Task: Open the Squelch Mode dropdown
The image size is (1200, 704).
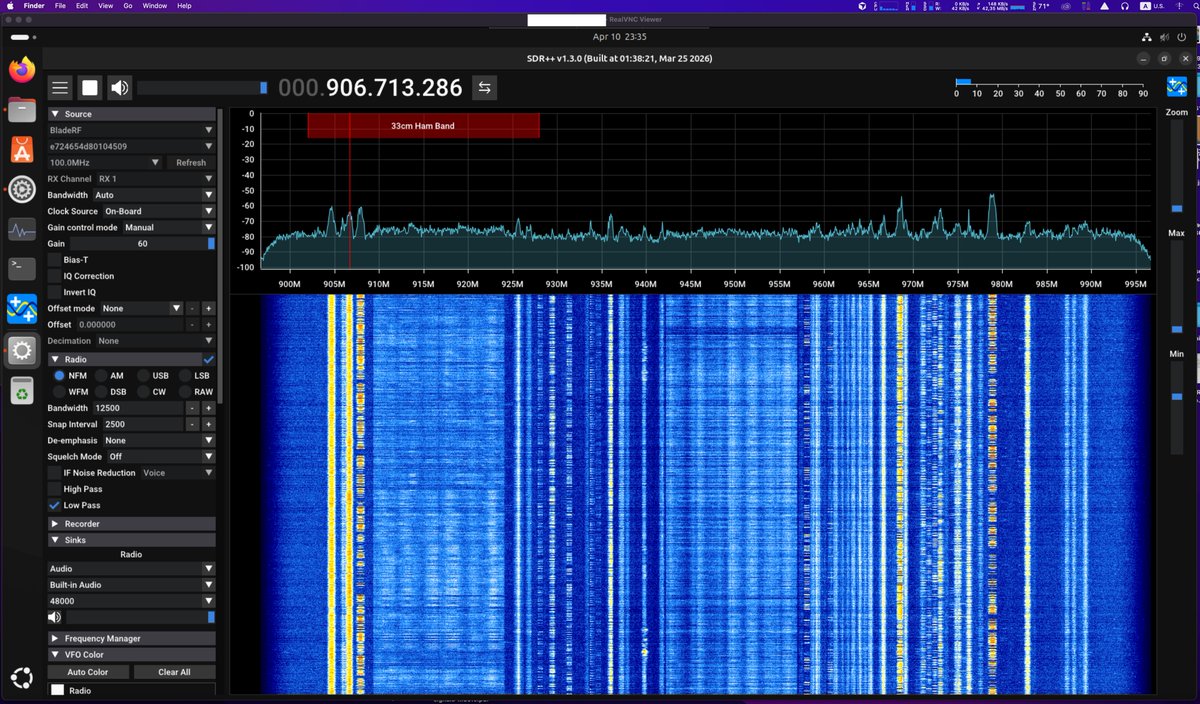Action: pos(161,456)
